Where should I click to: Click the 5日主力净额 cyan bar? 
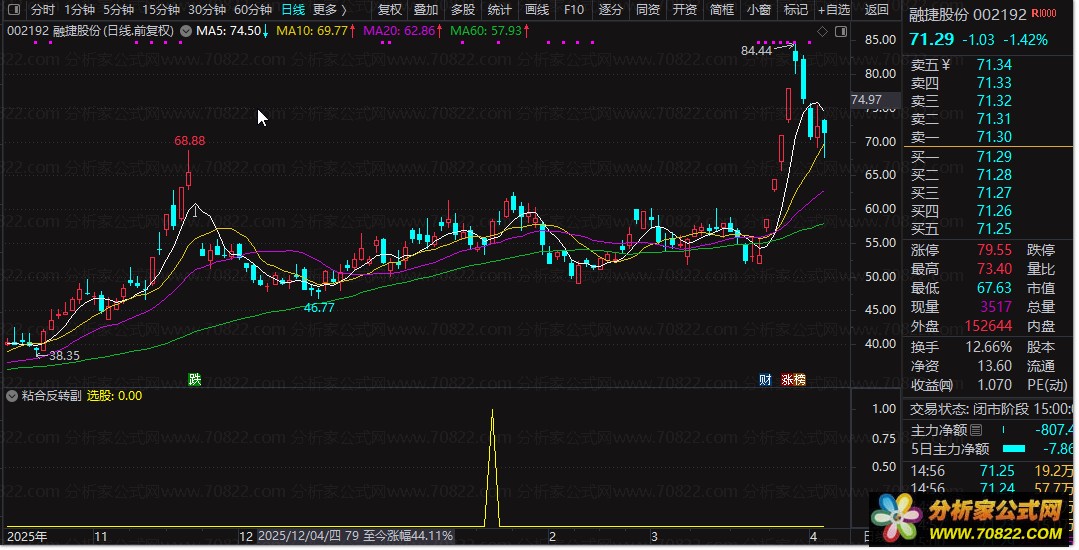1014,449
